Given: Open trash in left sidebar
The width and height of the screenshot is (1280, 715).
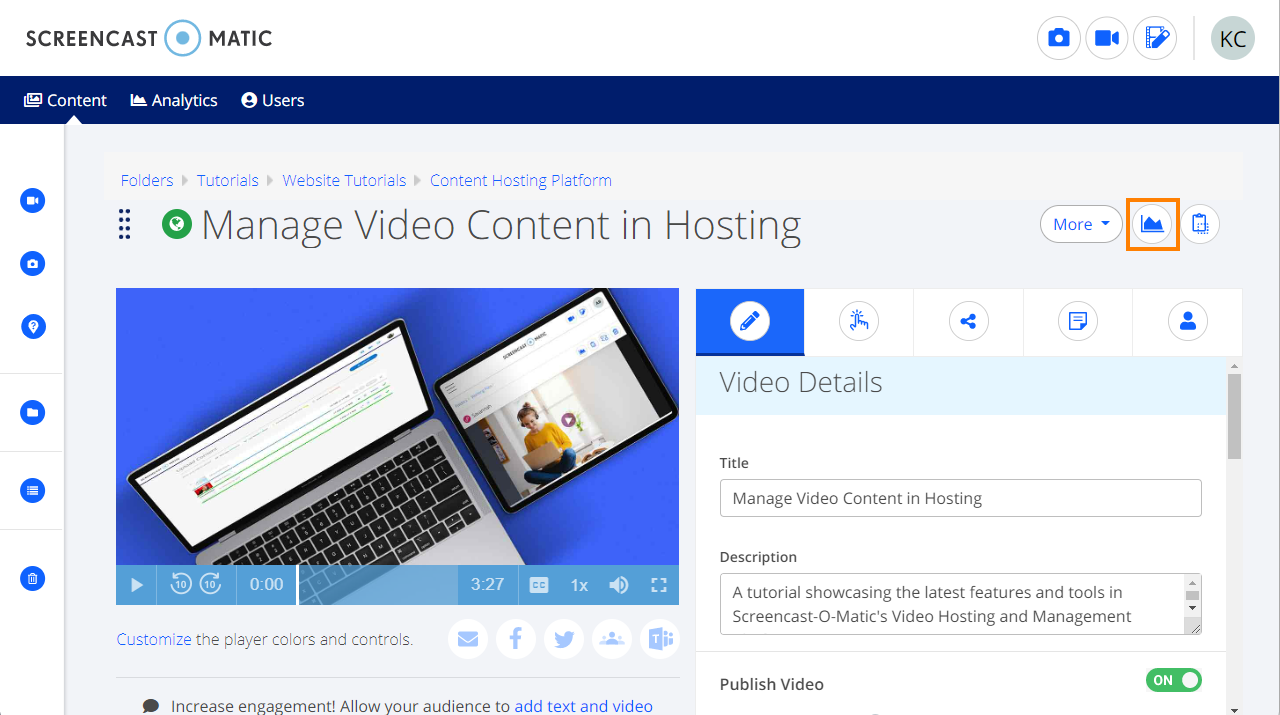Looking at the screenshot, I should click(33, 578).
